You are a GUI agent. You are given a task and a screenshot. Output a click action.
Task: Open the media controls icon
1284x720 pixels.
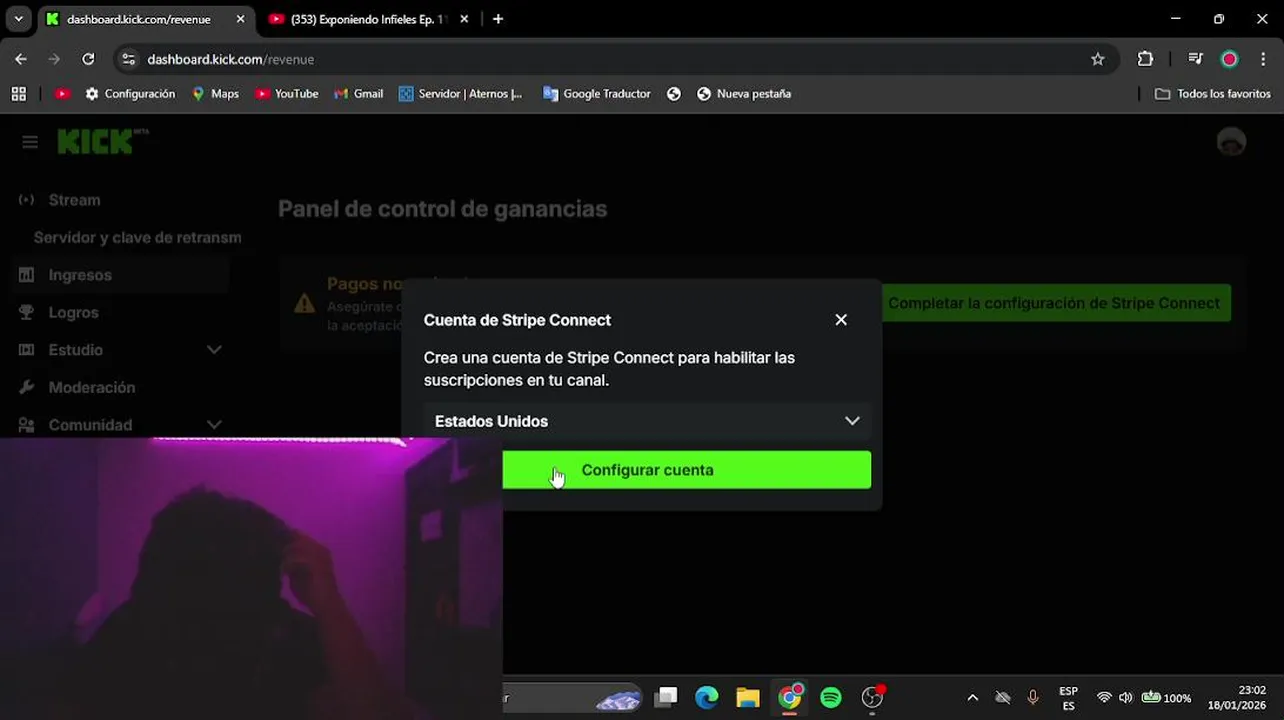tap(1195, 59)
